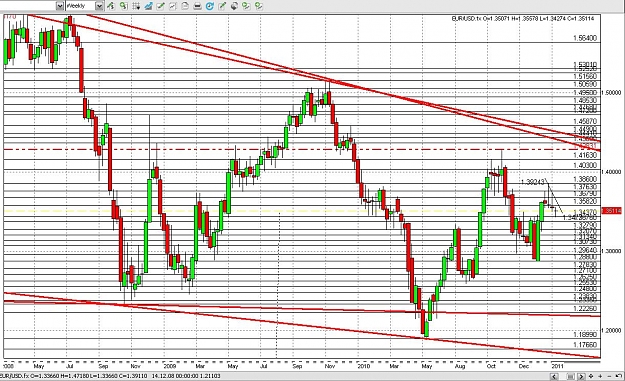This screenshot has width=625, height=381.
Task: Click the first green magnifier chart icon
Action: tap(246, 6)
